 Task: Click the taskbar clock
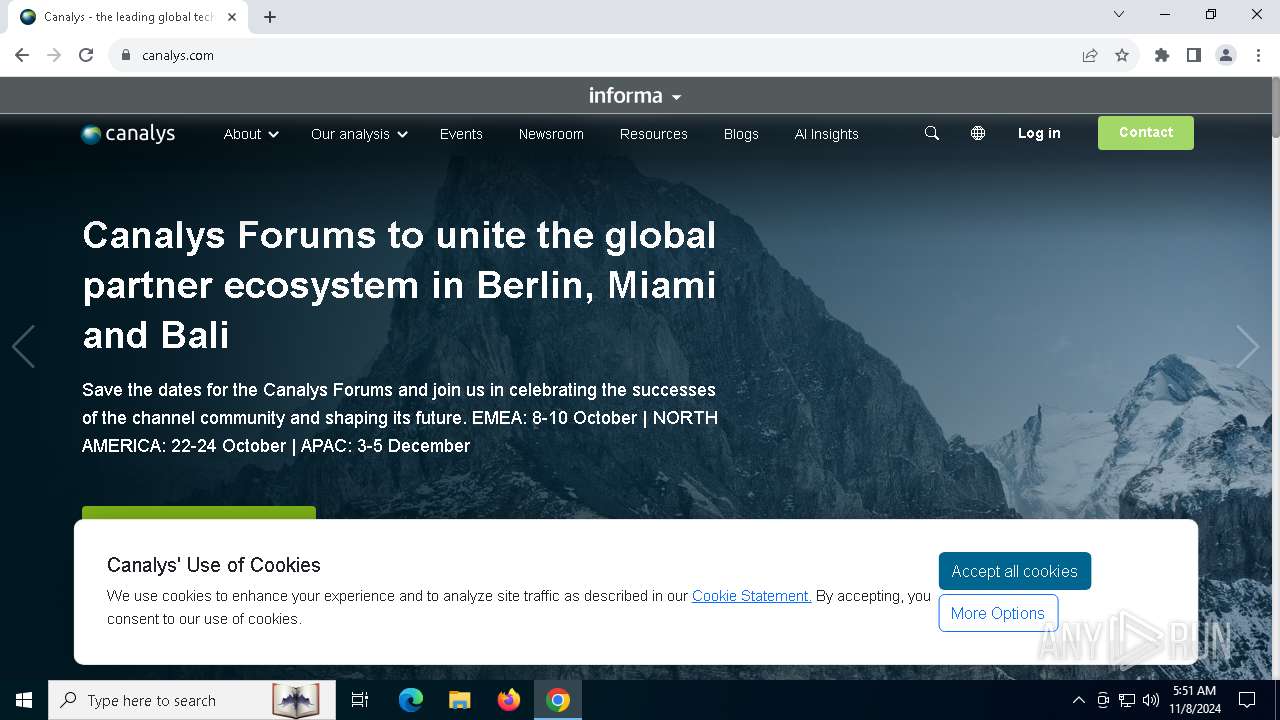pyautogui.click(x=1195, y=700)
